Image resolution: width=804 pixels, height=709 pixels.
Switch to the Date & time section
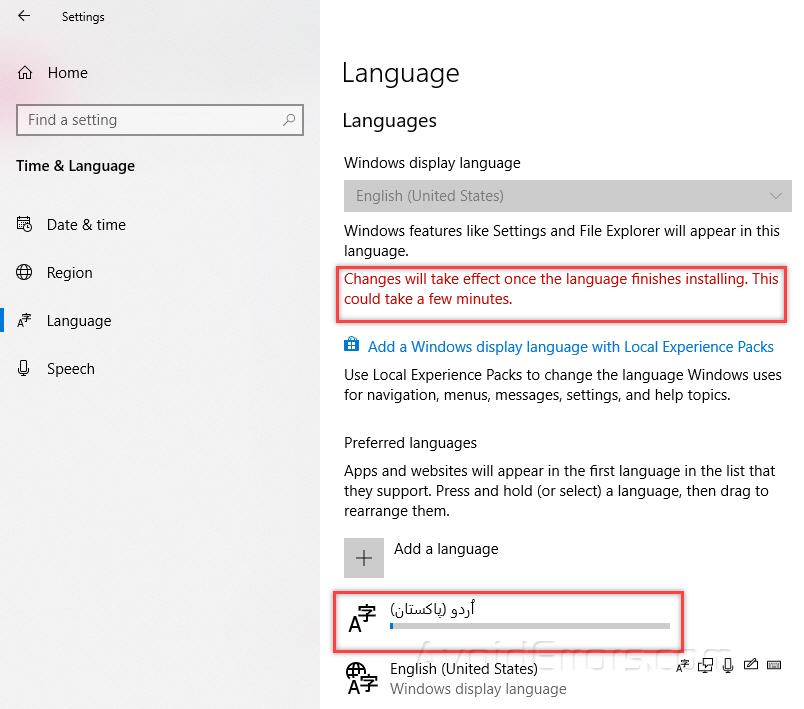pos(86,225)
